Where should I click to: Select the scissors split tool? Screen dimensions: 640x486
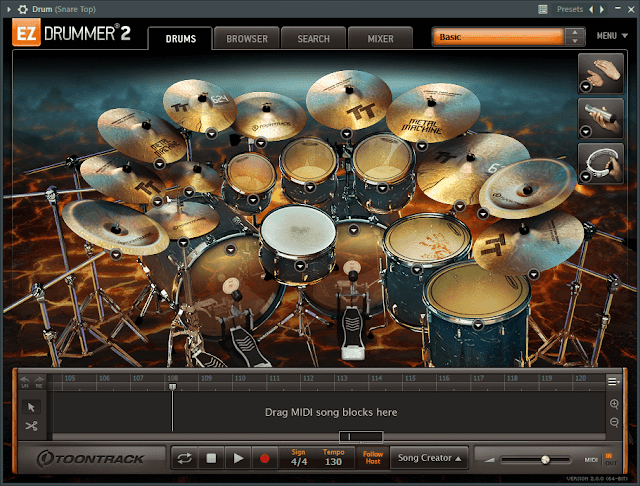pyautogui.click(x=31, y=426)
